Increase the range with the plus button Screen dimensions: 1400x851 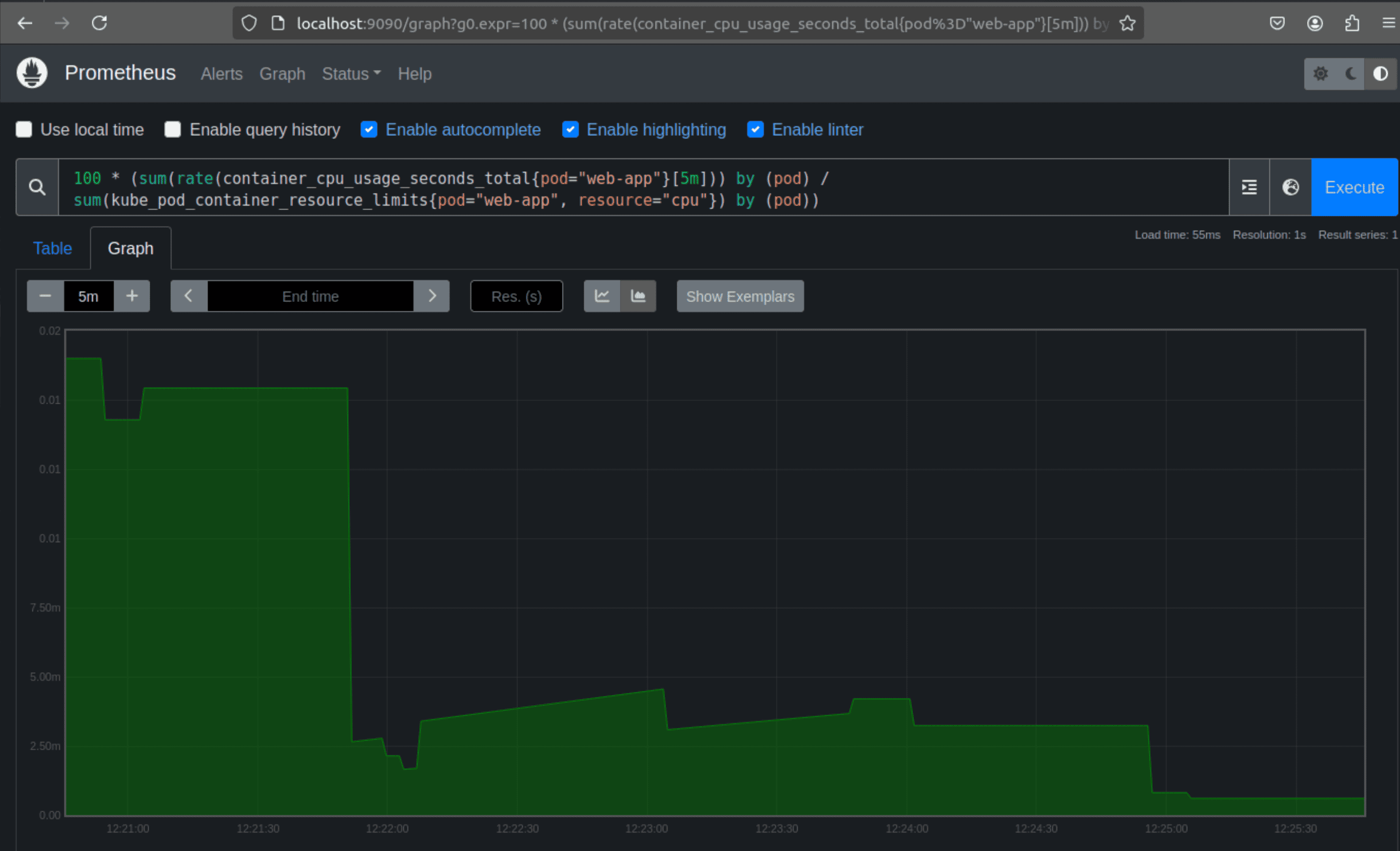[x=132, y=296]
